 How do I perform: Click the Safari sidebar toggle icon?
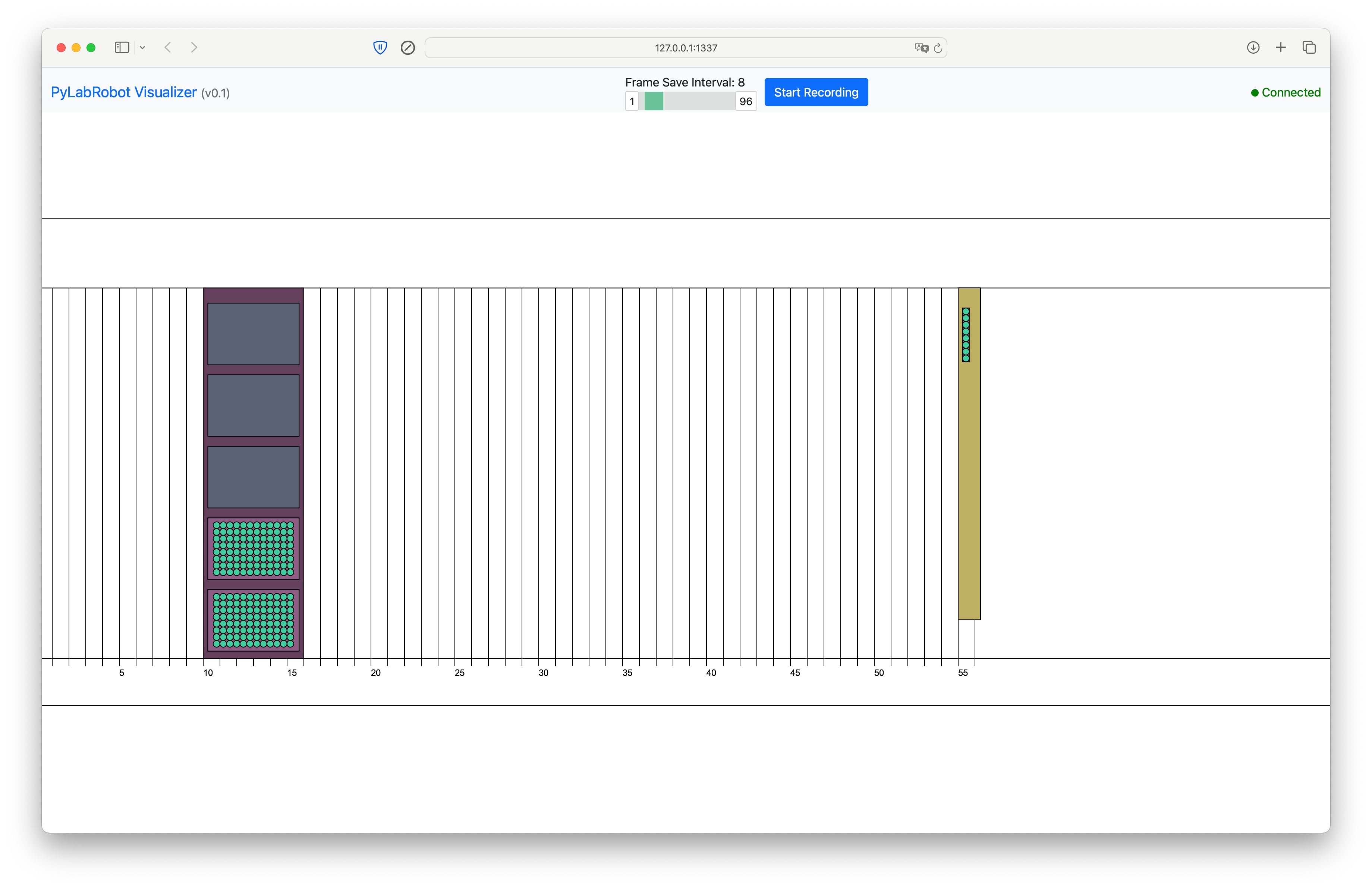pos(121,47)
